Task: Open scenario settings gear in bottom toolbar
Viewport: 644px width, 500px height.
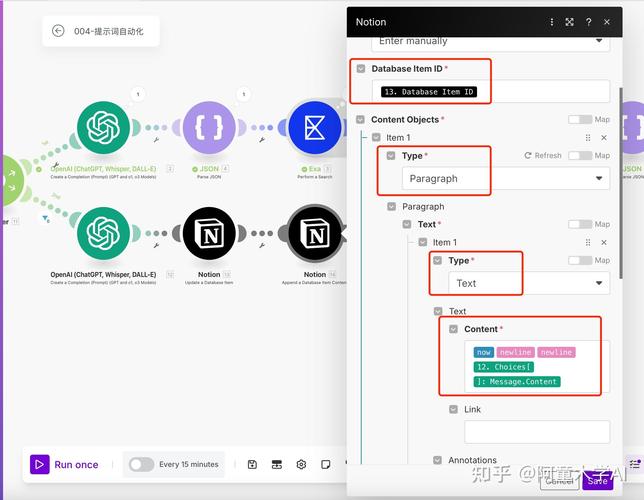Action: 301,464
